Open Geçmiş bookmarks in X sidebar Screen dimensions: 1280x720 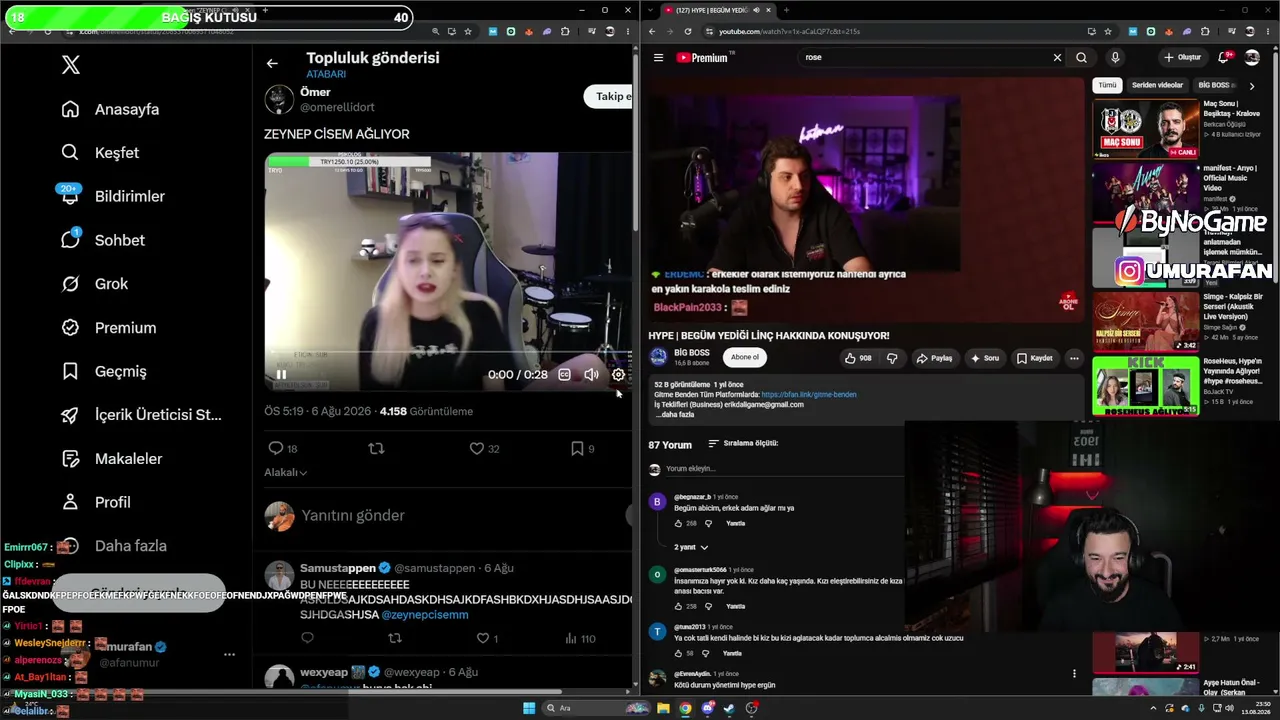coord(103,371)
